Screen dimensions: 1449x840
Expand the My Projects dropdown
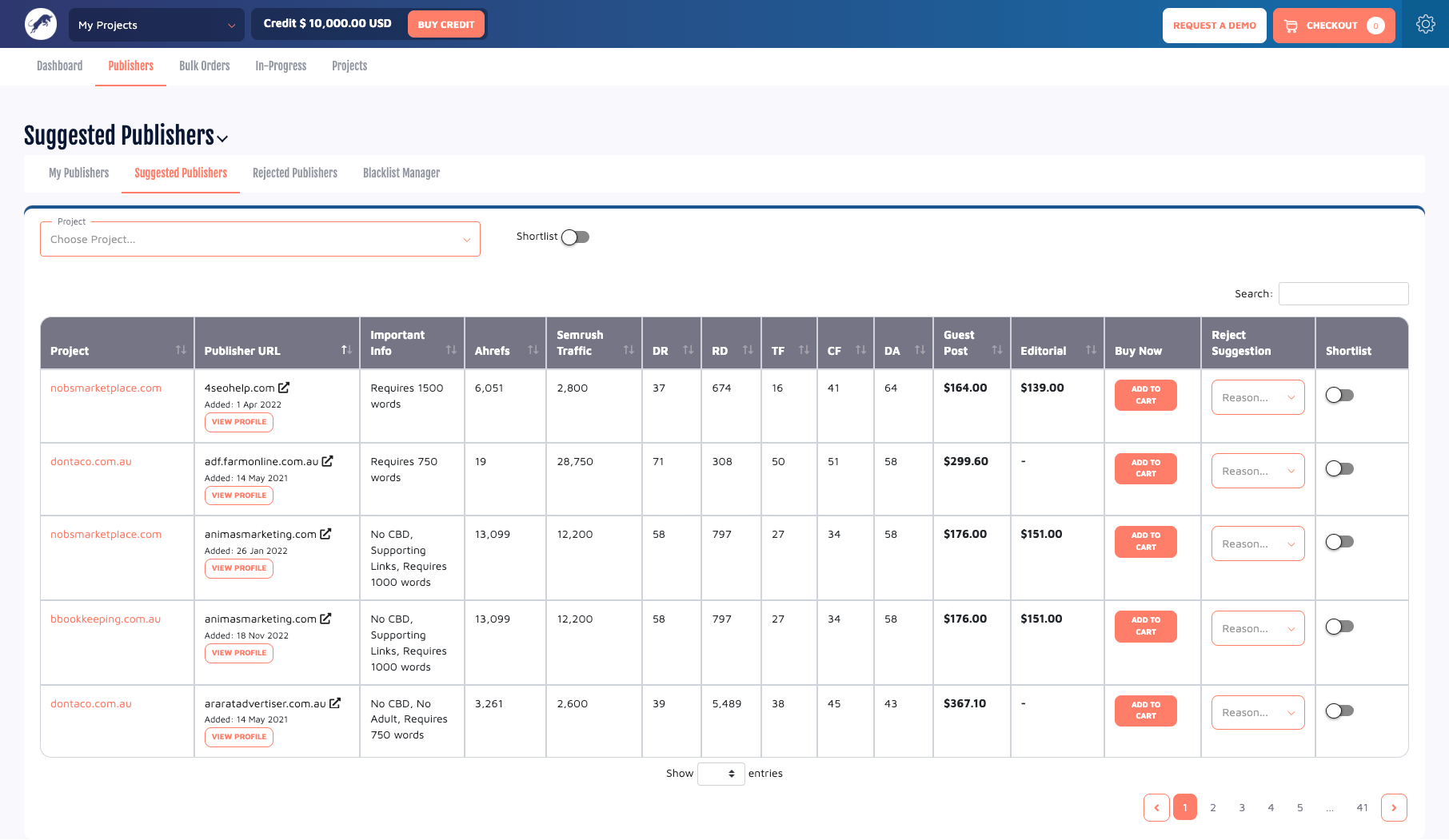tap(156, 25)
